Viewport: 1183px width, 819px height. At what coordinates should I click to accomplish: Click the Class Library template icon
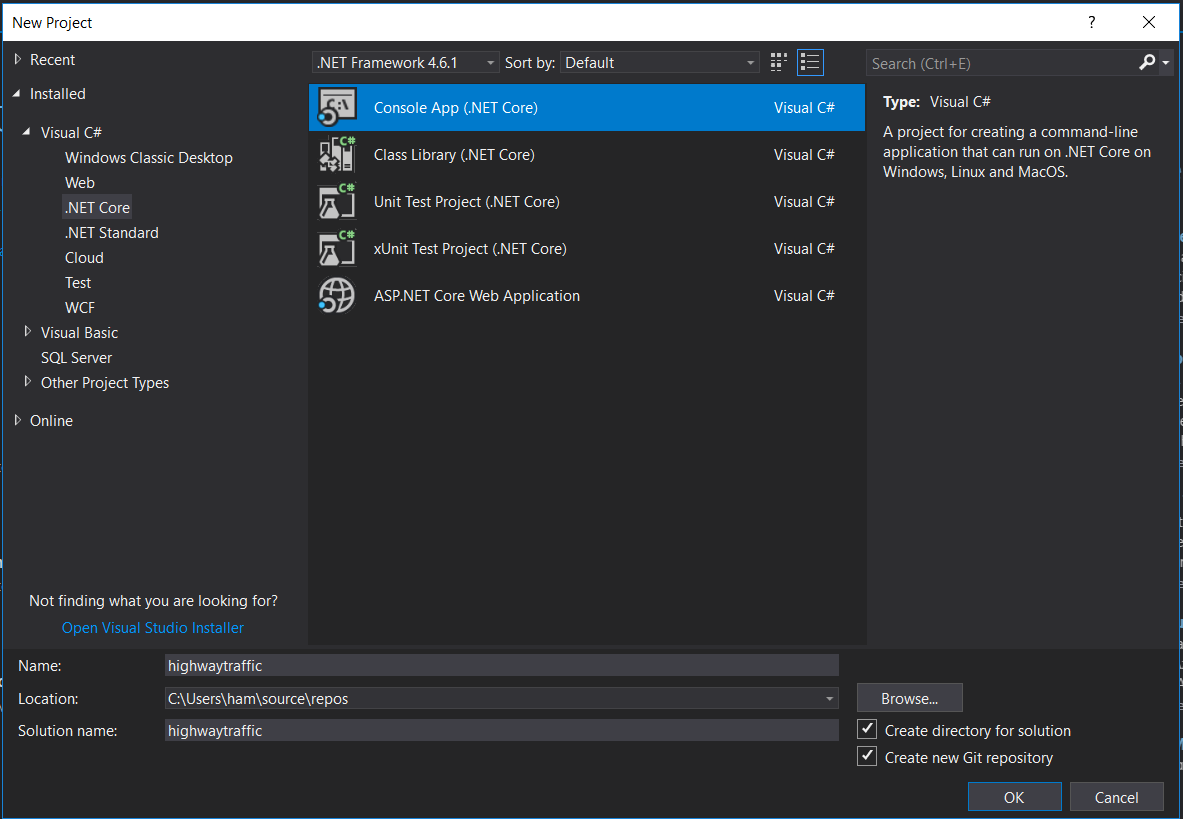tap(336, 154)
